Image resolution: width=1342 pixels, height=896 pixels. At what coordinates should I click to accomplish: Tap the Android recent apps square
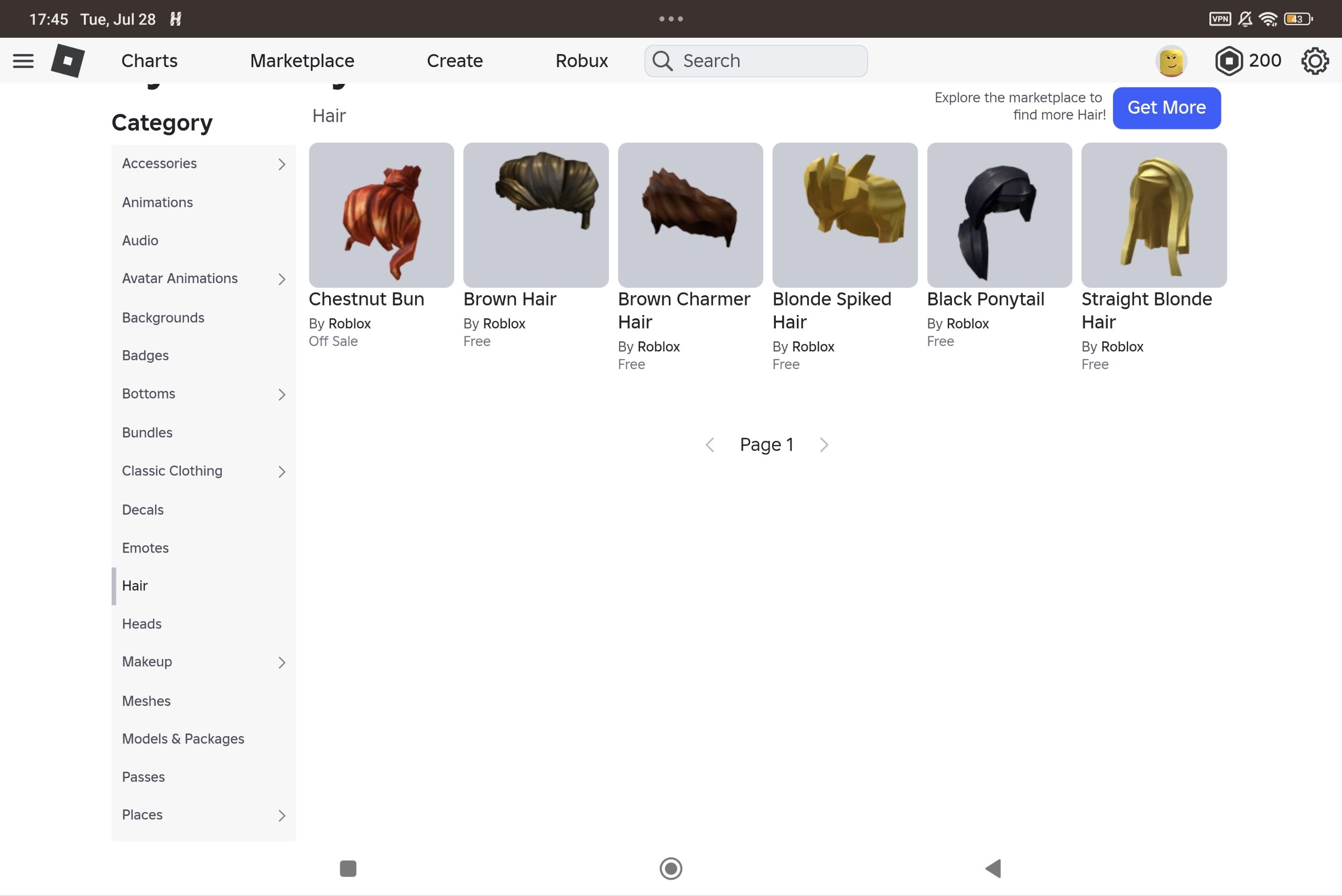[x=348, y=868]
